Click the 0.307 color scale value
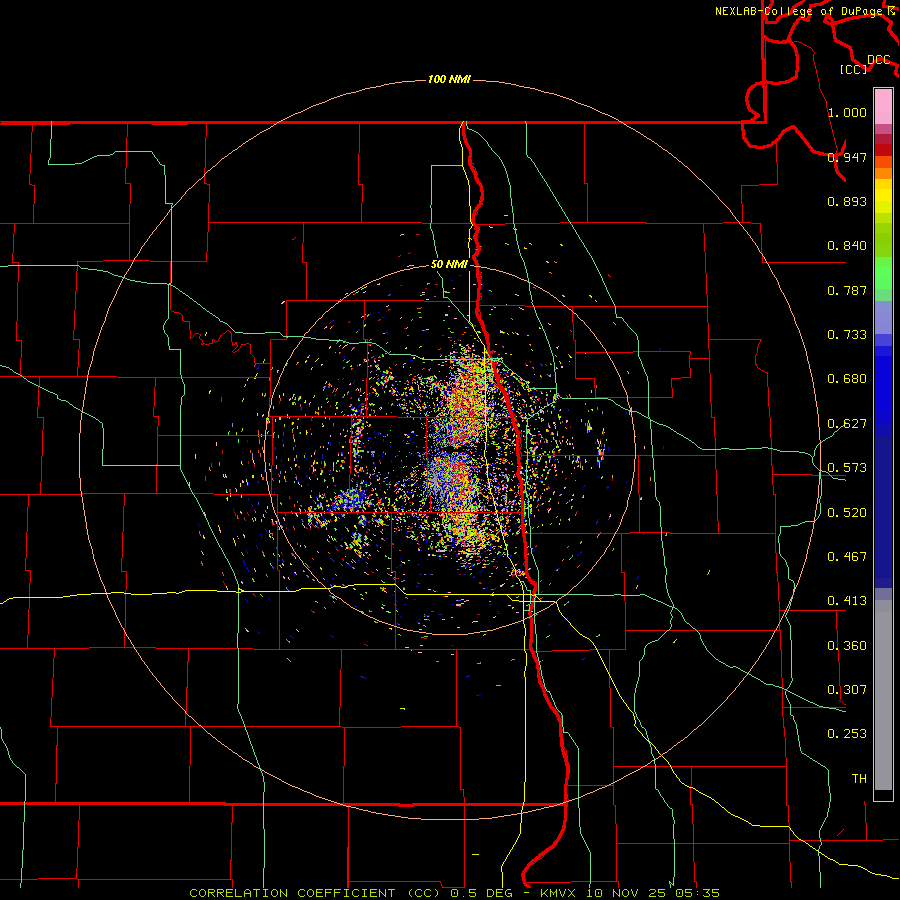The image size is (900, 900). pyautogui.click(x=847, y=690)
